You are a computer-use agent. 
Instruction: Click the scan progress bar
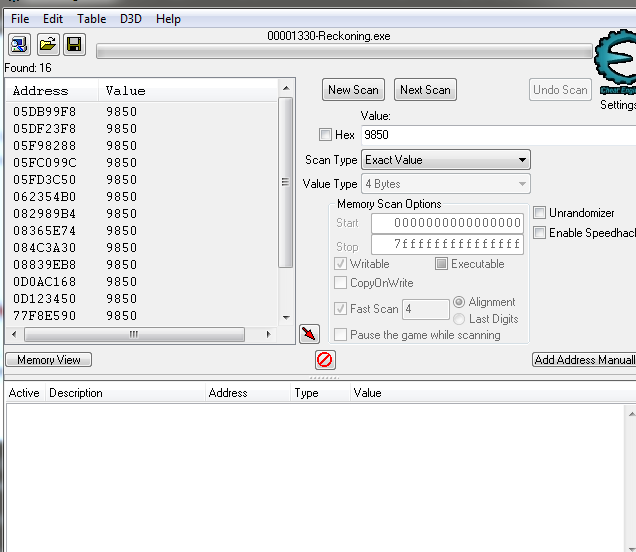pyautogui.click(x=344, y=52)
